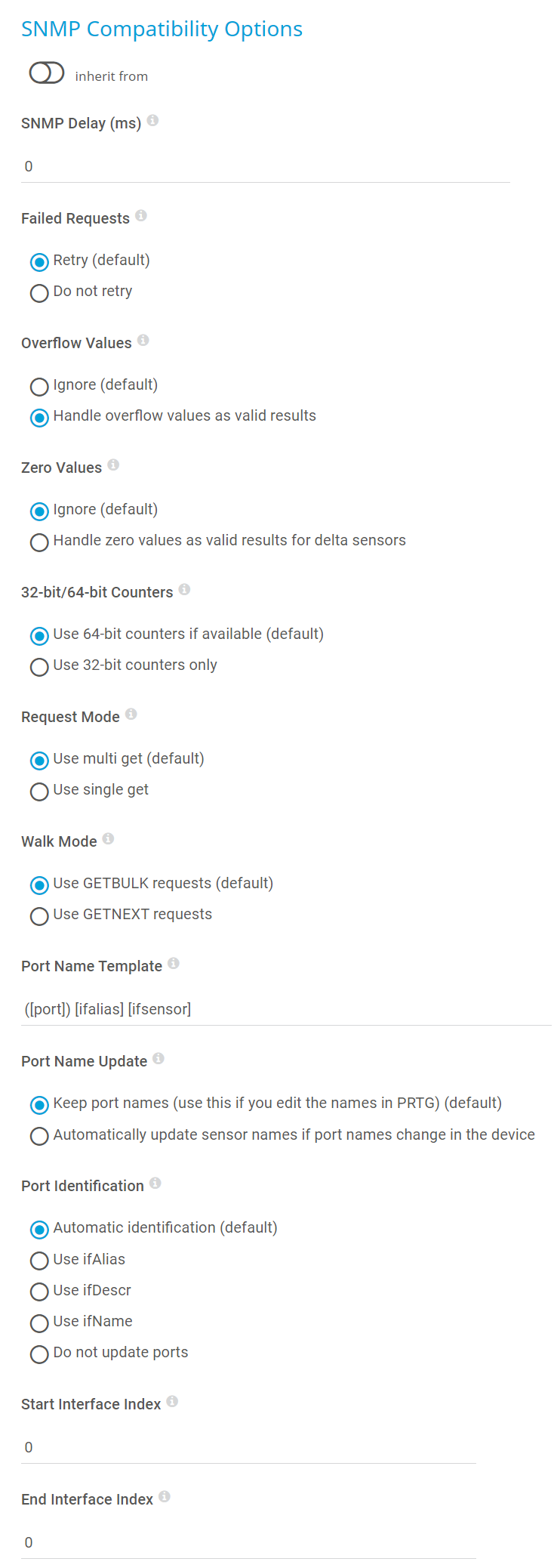Show help for Port Name Template
The height and width of the screenshot is (1568, 554).
[x=174, y=963]
